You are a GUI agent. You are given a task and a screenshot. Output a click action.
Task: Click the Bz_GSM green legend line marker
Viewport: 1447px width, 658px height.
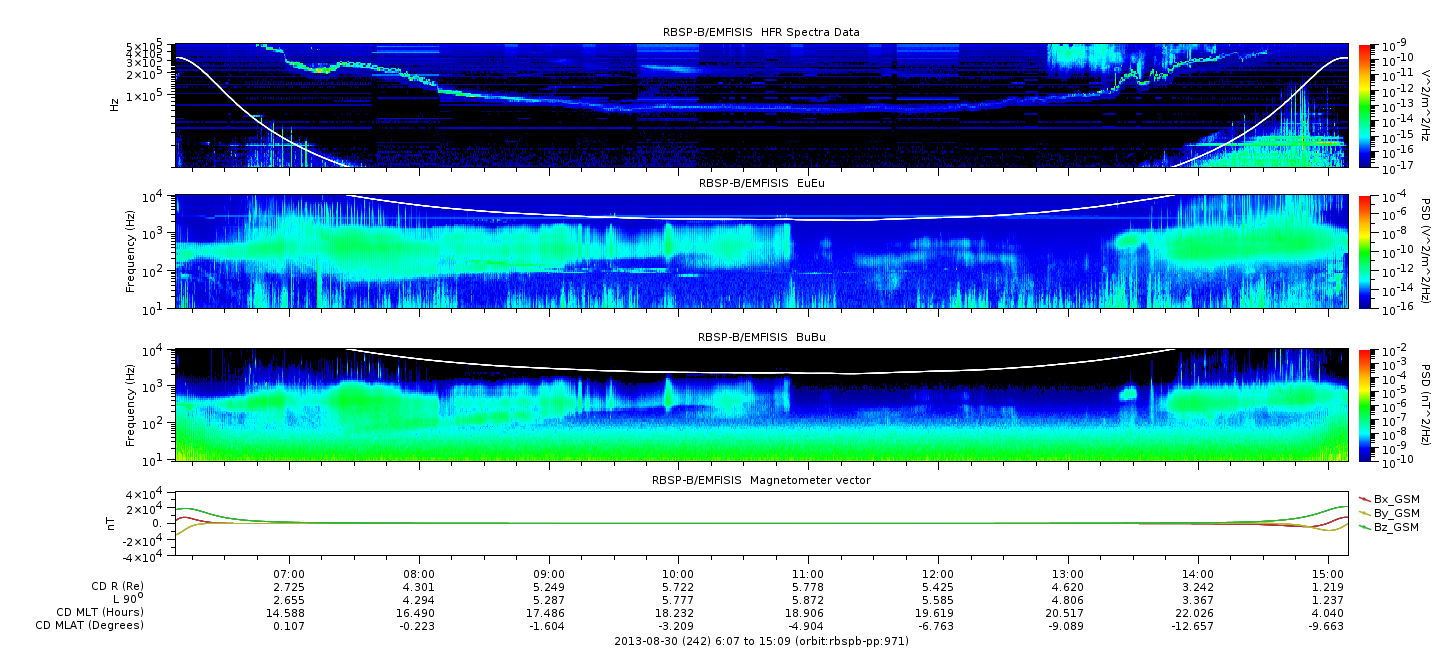[1365, 527]
